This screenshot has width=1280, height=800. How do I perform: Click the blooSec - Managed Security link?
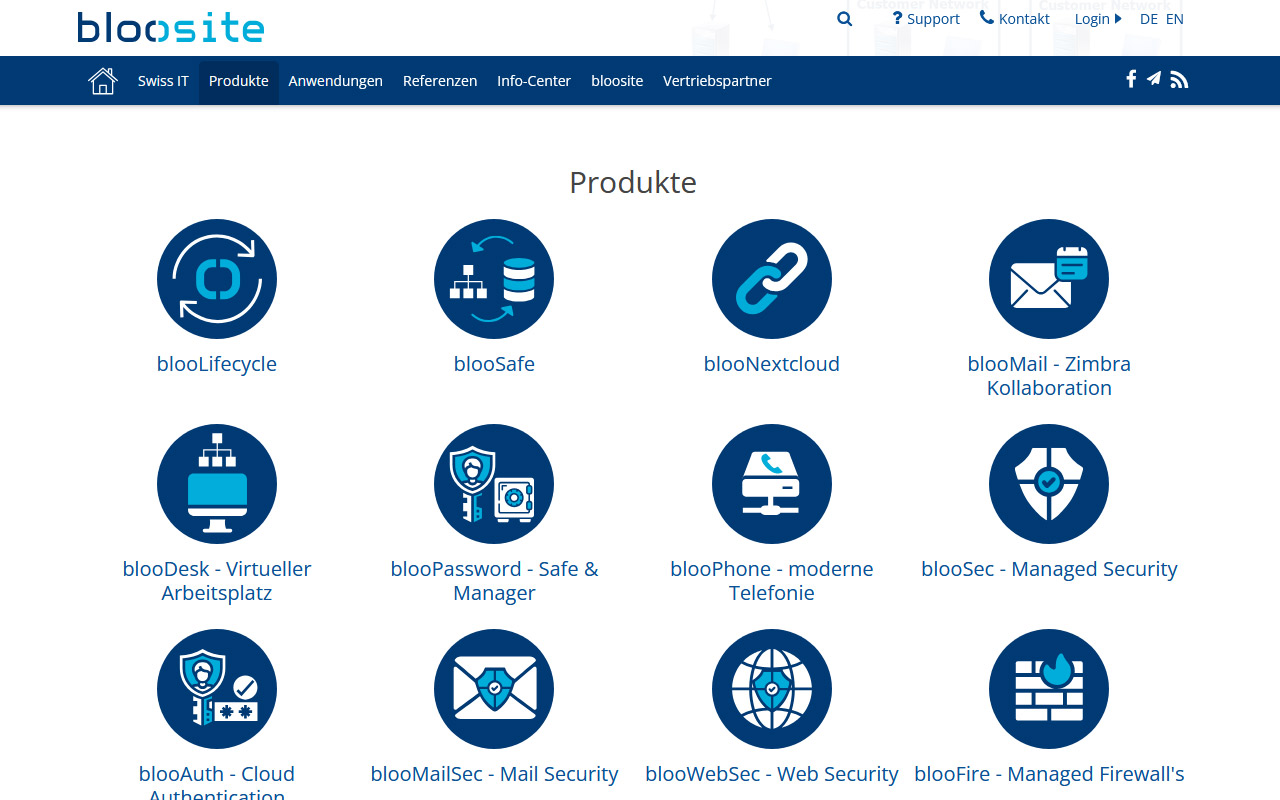1049,569
